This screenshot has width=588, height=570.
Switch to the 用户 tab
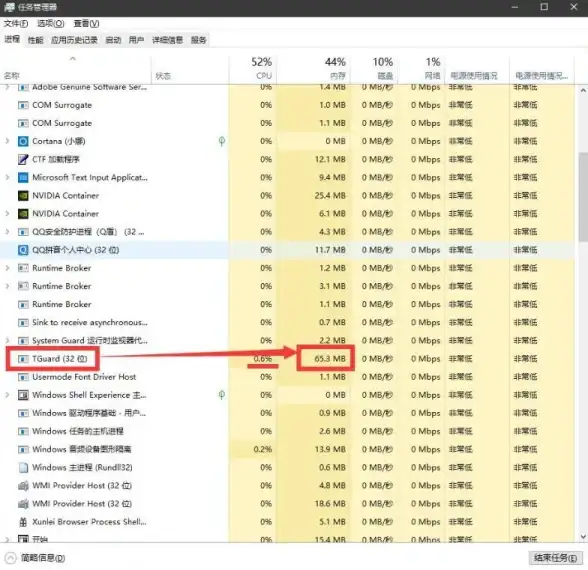[x=136, y=40]
